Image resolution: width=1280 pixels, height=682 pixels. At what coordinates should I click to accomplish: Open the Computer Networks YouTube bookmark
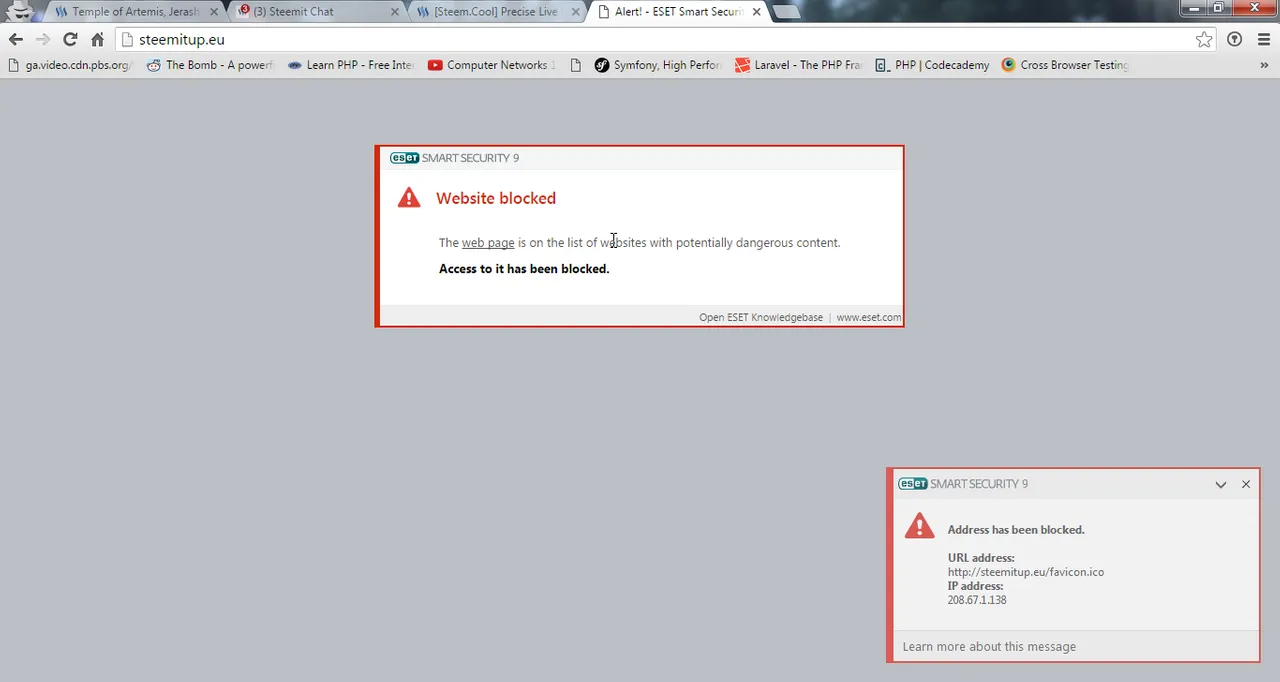491,65
